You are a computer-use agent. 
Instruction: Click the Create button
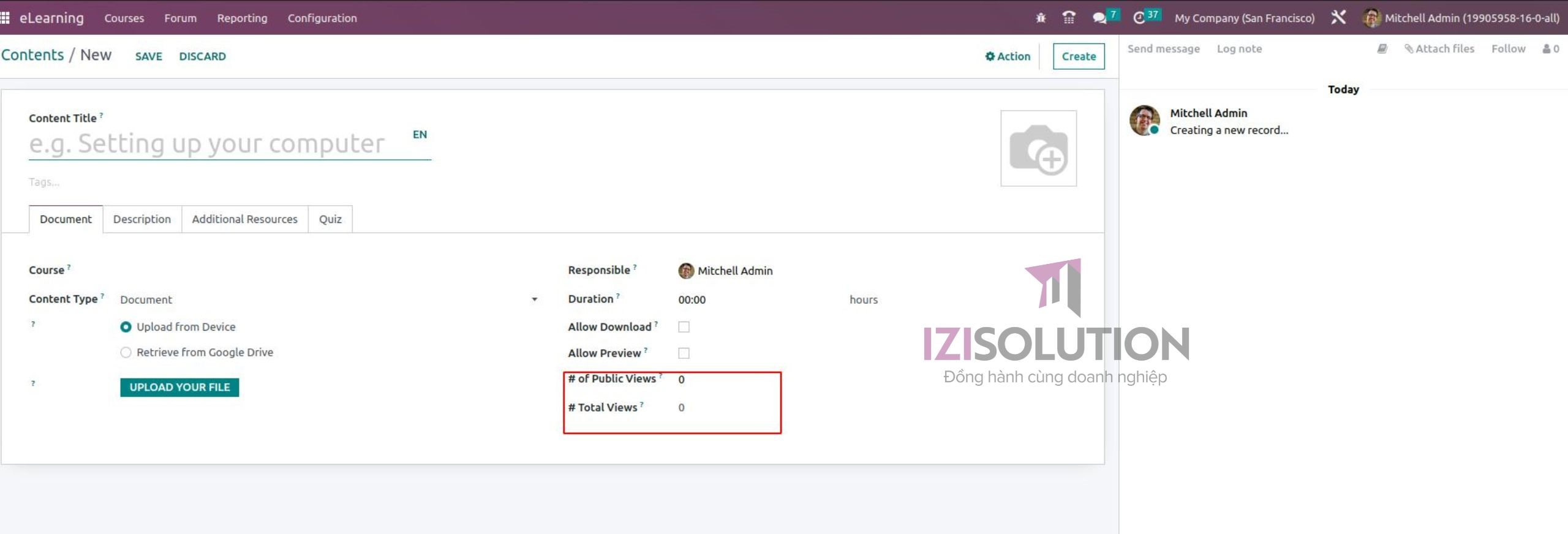pos(1079,56)
